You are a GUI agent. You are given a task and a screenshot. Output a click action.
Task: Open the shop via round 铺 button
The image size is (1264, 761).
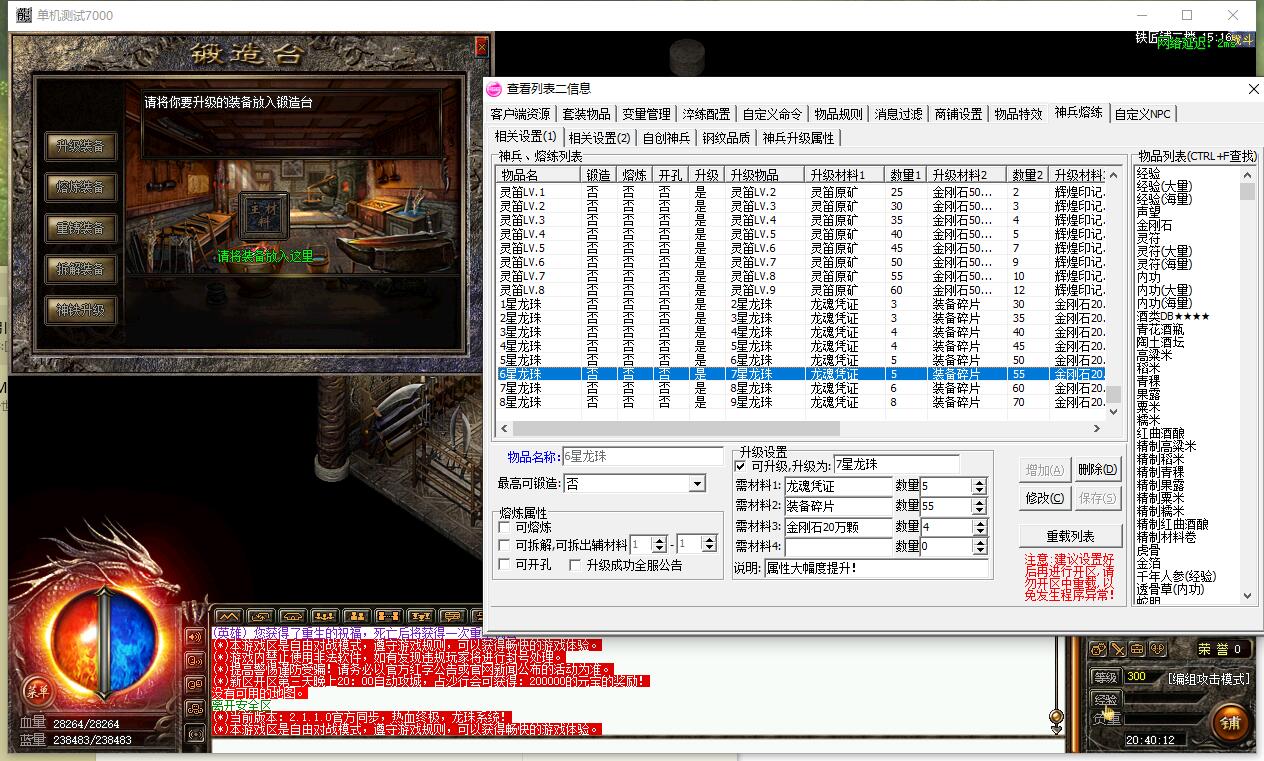1230,722
